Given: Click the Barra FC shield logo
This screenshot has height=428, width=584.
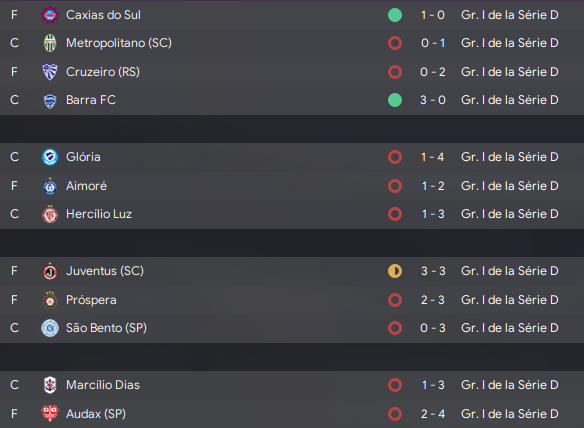Looking at the screenshot, I should 50,100.
